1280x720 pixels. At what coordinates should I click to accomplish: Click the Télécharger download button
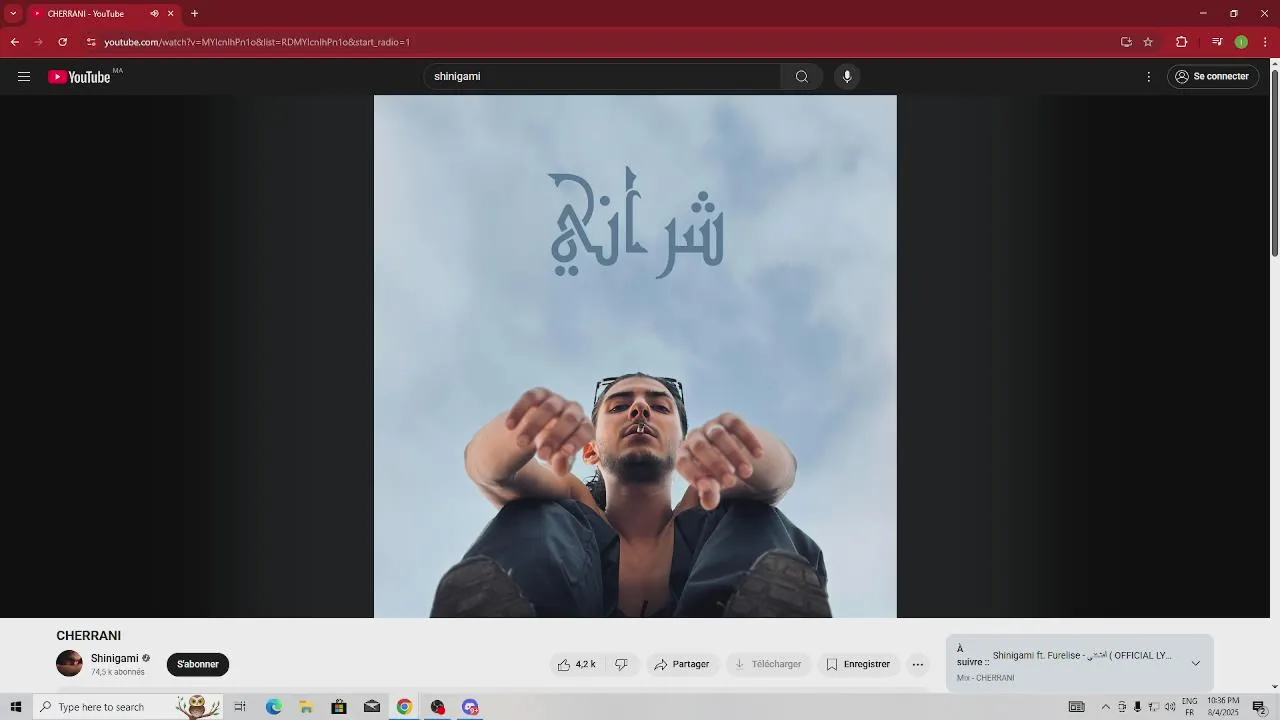768,664
